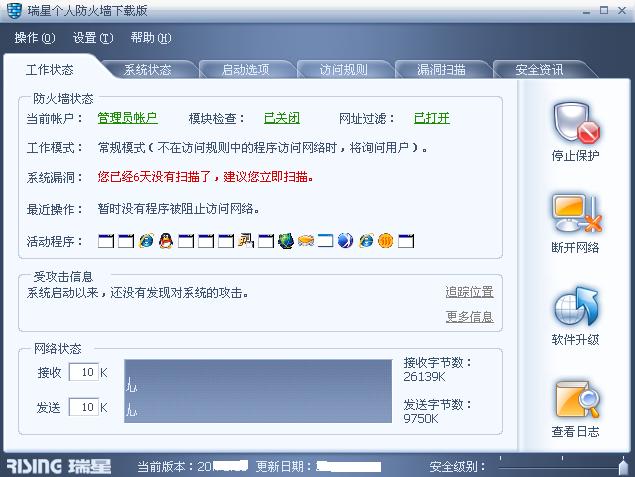Click the Disconnect Network computer icon (断开网络)
This screenshot has width=635, height=477.
577,214
